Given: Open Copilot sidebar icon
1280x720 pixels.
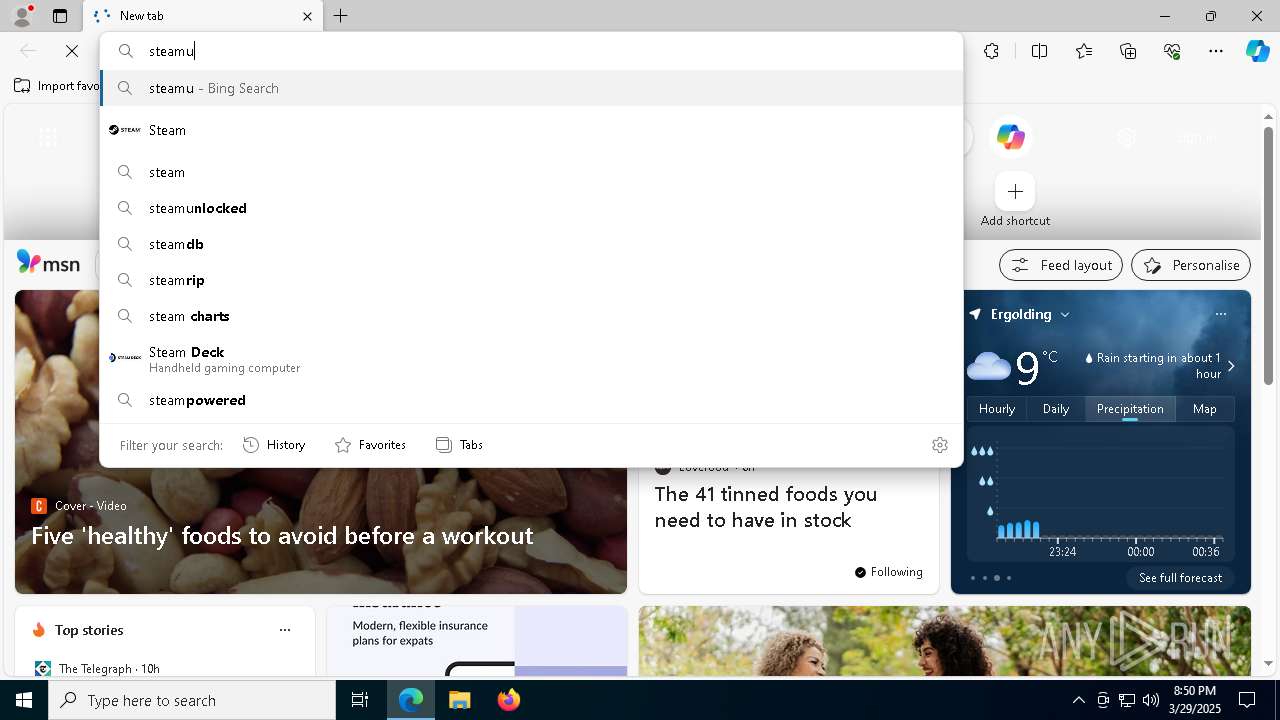Looking at the screenshot, I should [x=1257, y=51].
